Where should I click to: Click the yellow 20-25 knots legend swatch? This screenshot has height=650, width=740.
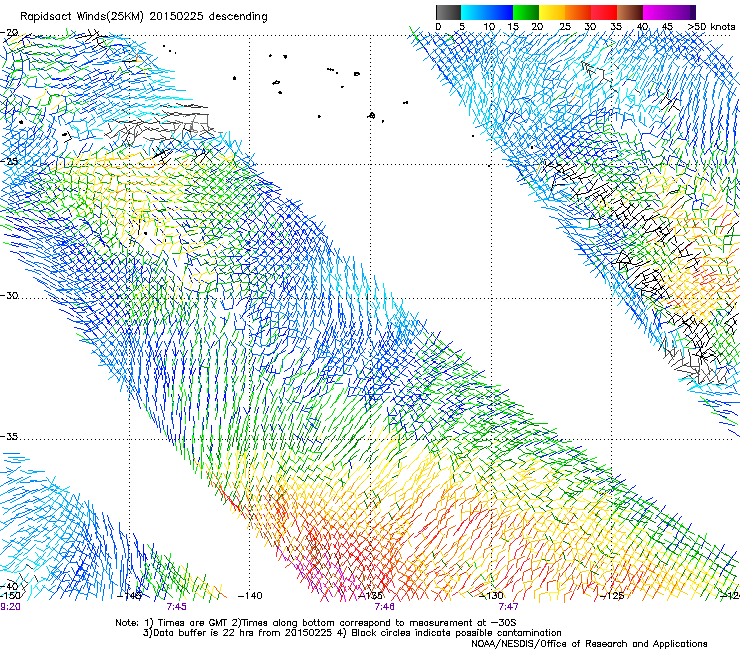(552, 12)
